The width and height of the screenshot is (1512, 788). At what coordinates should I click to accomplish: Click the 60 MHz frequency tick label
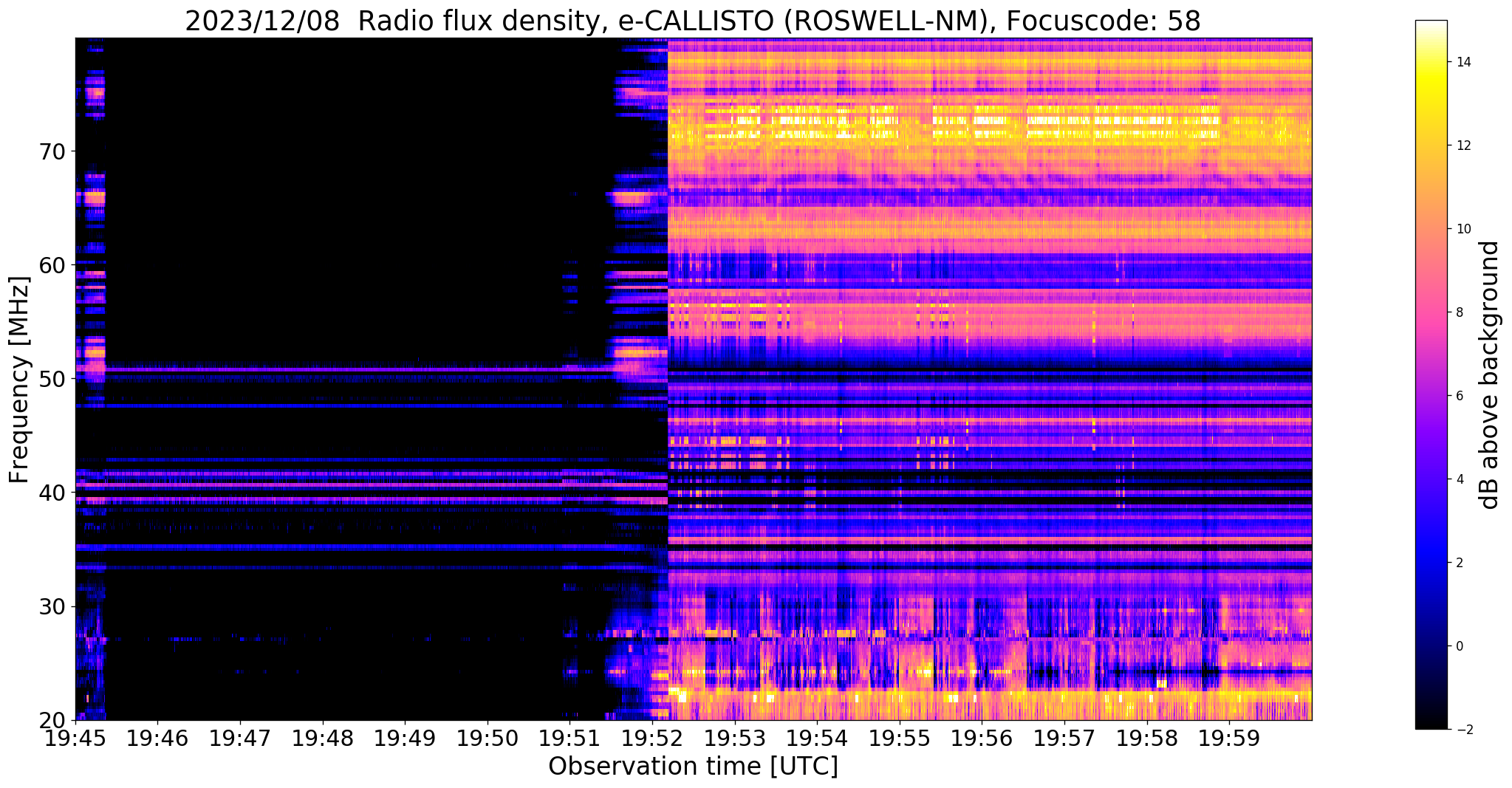(52, 265)
